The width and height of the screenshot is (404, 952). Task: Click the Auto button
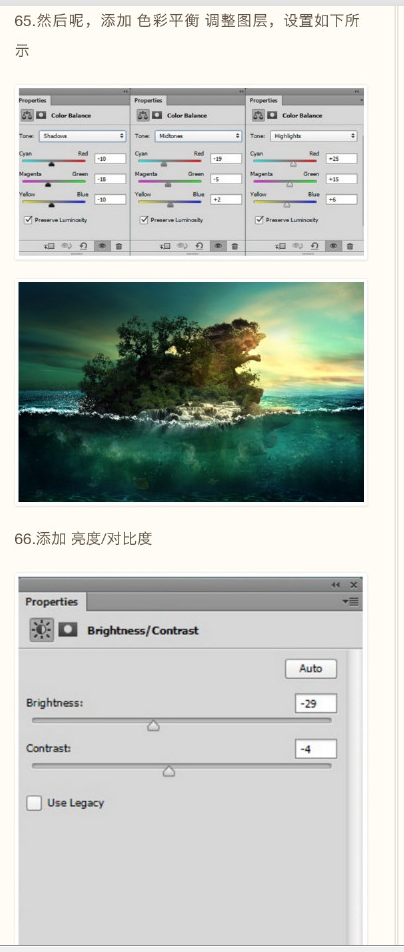pos(310,668)
